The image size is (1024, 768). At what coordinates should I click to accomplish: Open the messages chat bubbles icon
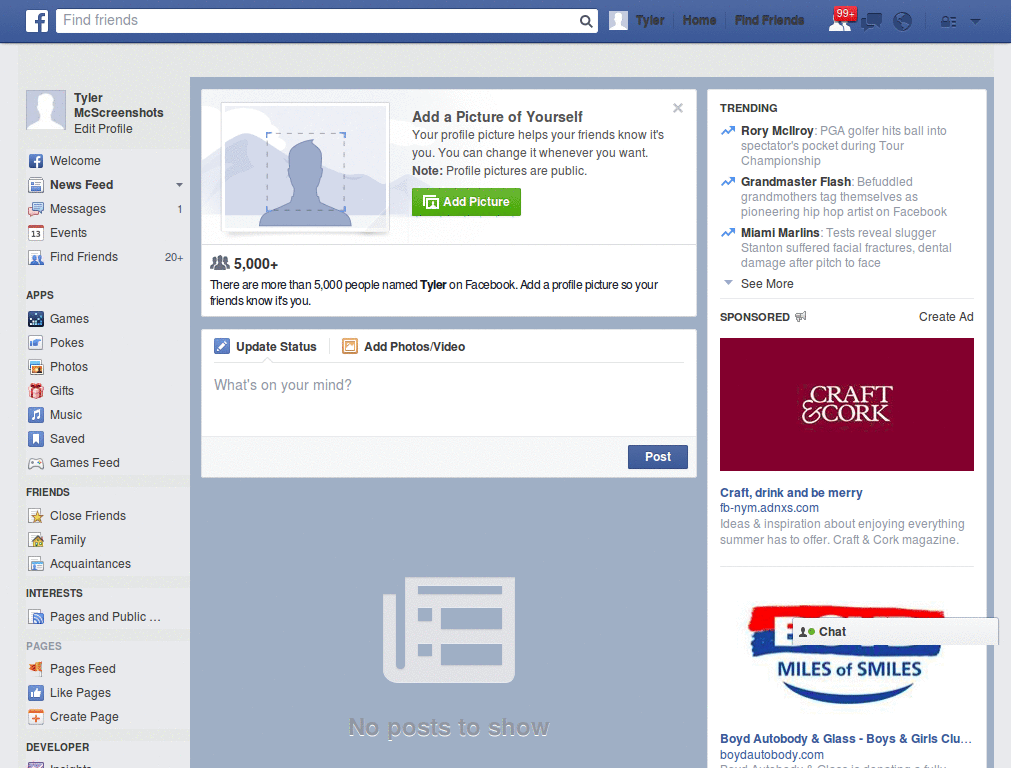coord(871,22)
